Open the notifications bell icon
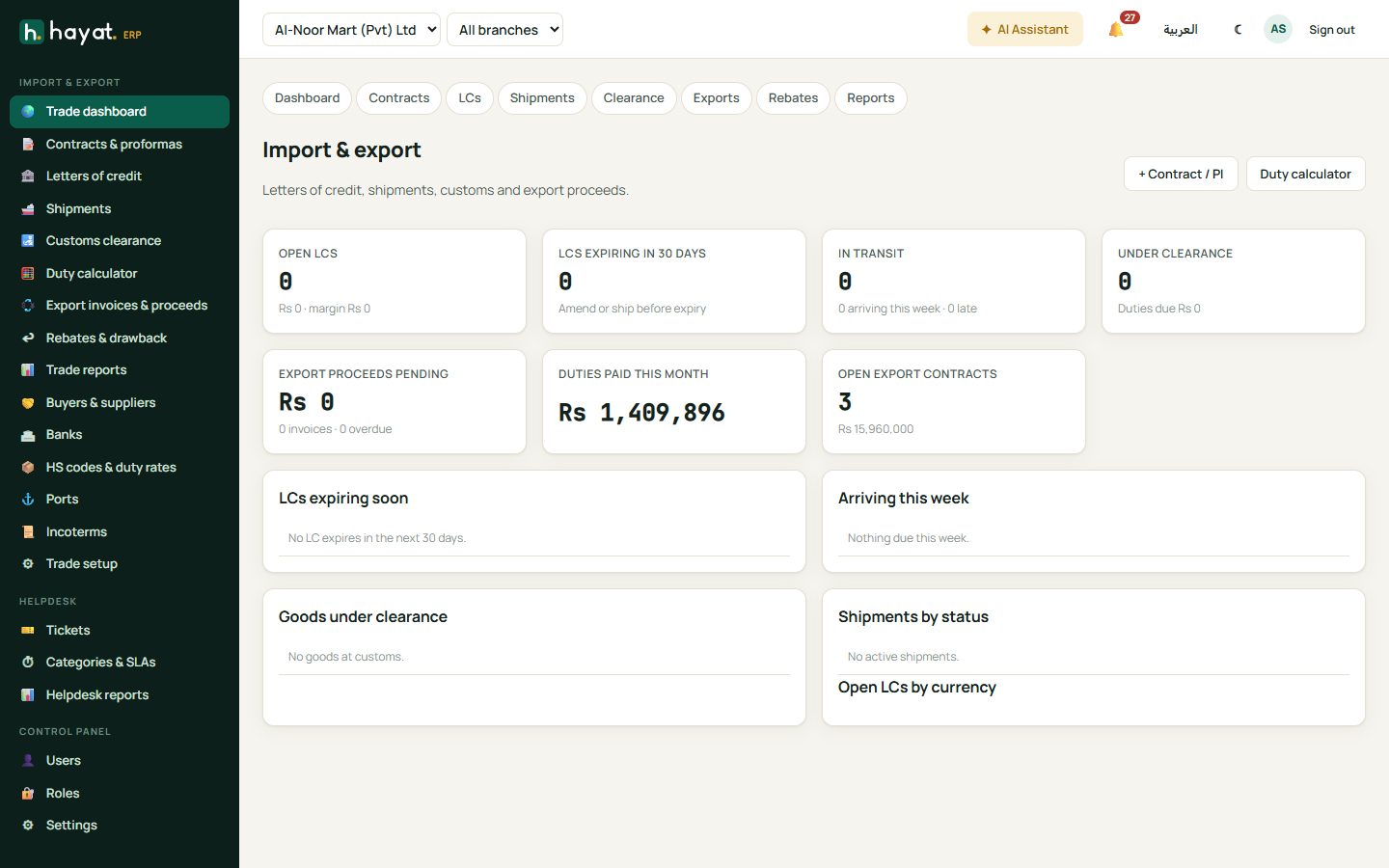Screen dimensions: 1389x868 (1116, 30)
